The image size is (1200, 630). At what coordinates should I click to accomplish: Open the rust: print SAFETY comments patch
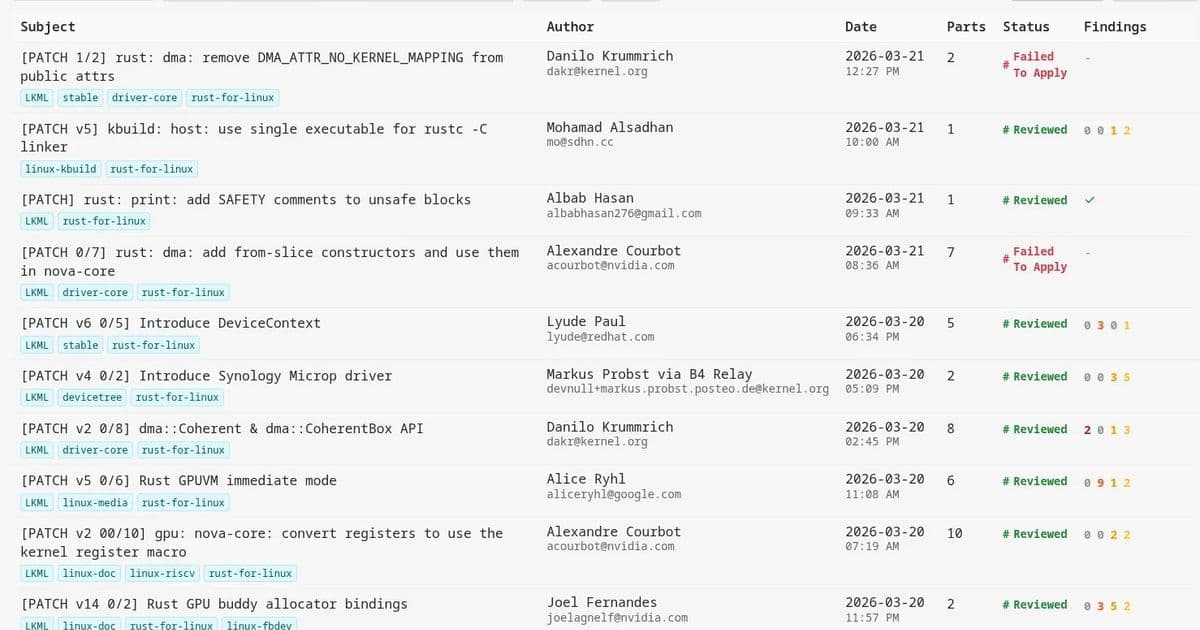pyautogui.click(x=245, y=199)
